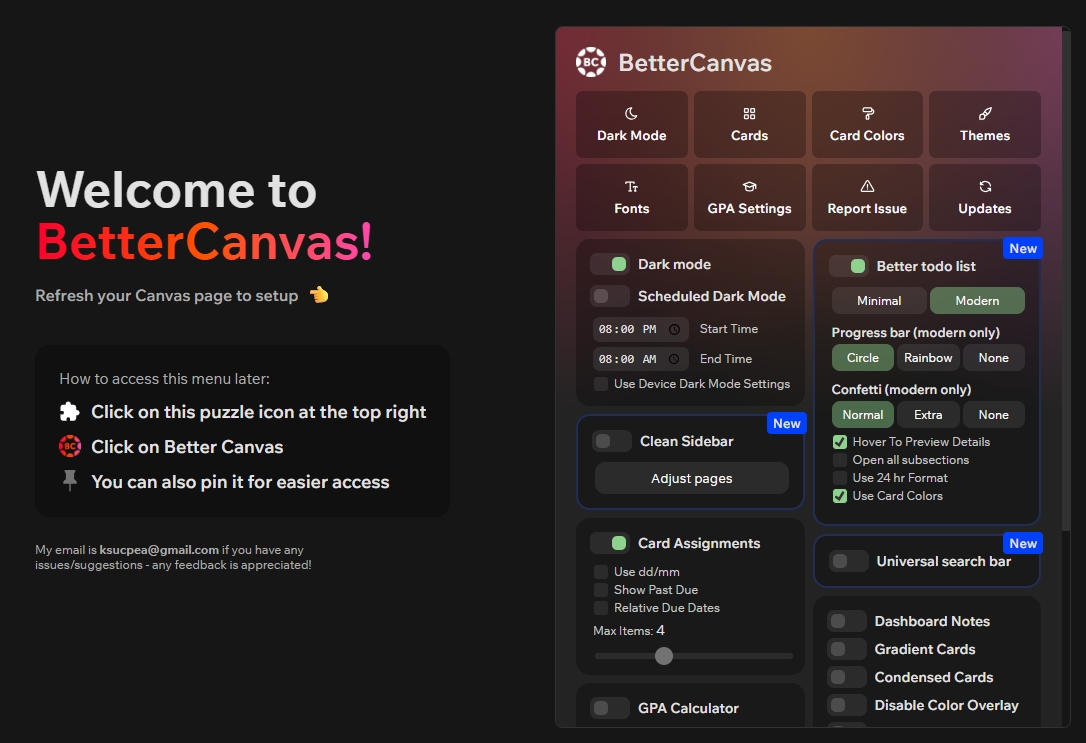Image resolution: width=1086 pixels, height=743 pixels.
Task: Click the pin icon in instructions list
Action: tap(69, 480)
